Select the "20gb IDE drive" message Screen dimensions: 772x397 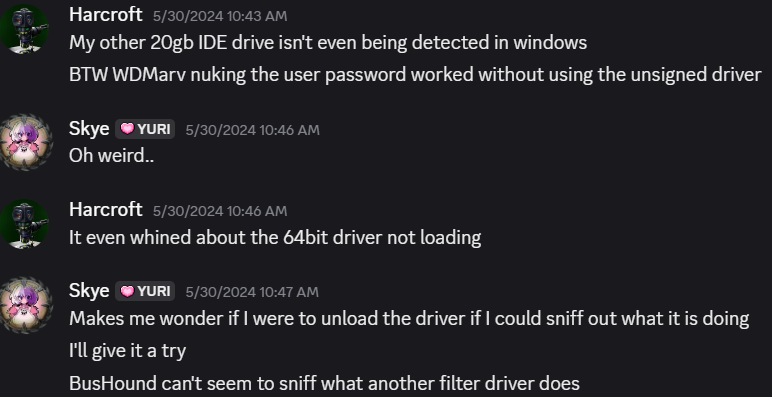click(x=328, y=43)
